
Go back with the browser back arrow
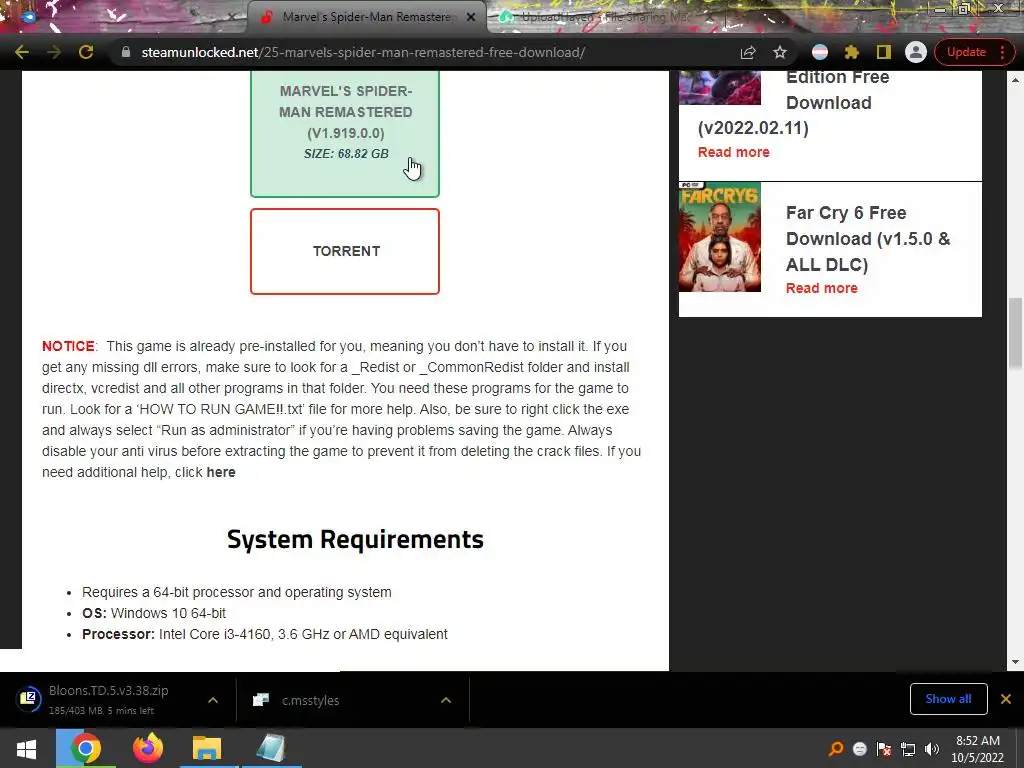[22, 52]
